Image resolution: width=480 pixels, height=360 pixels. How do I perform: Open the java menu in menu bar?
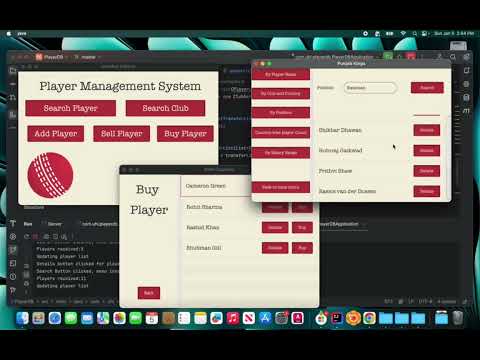point(22,33)
